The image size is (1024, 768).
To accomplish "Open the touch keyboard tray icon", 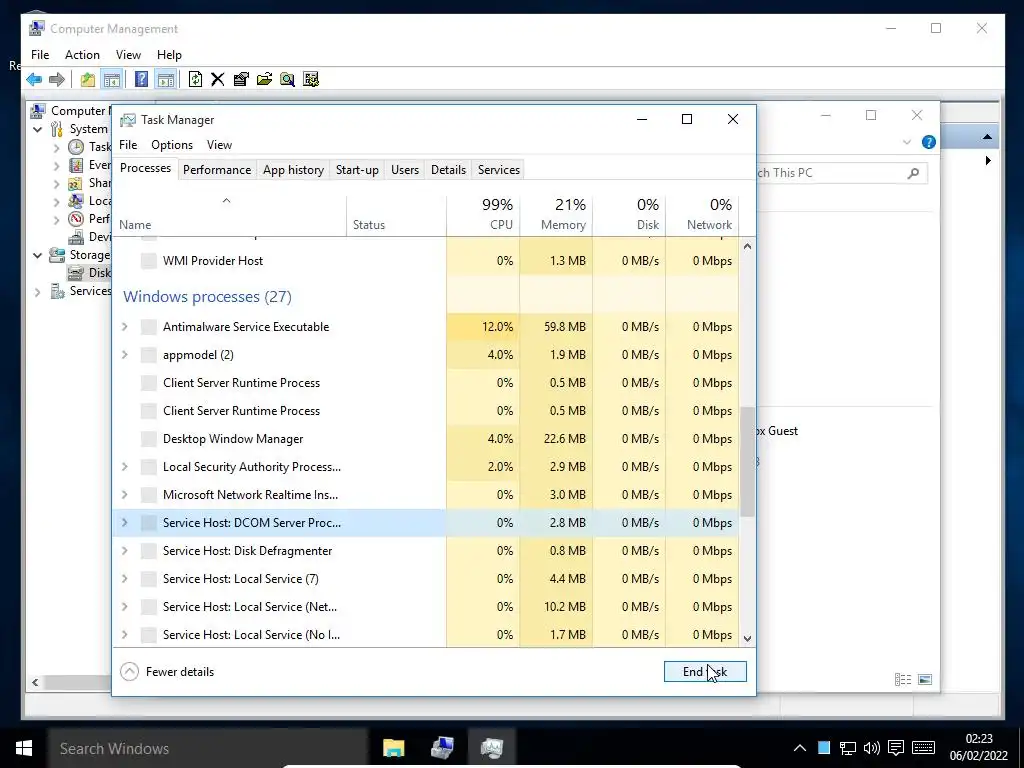I will [923, 748].
